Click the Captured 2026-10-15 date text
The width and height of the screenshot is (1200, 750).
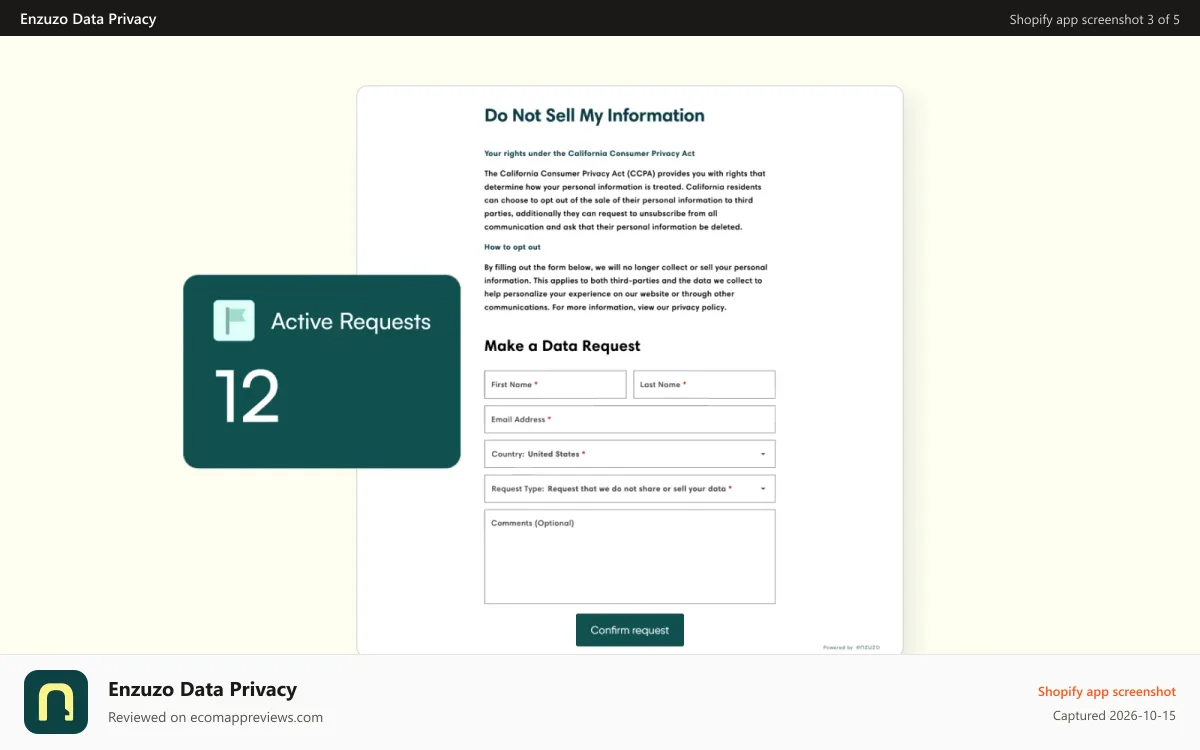[1114, 716]
